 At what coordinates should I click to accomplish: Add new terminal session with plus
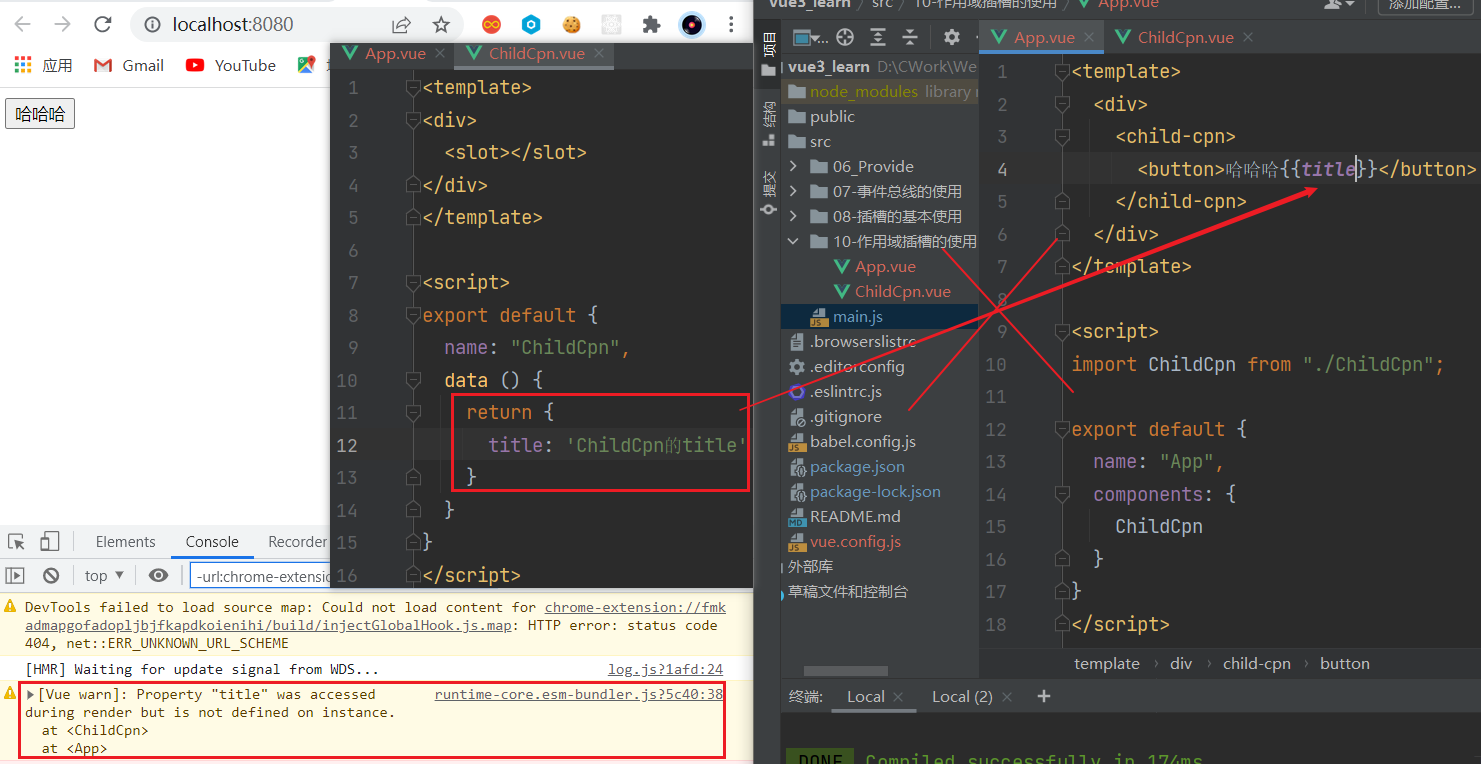point(1044,696)
